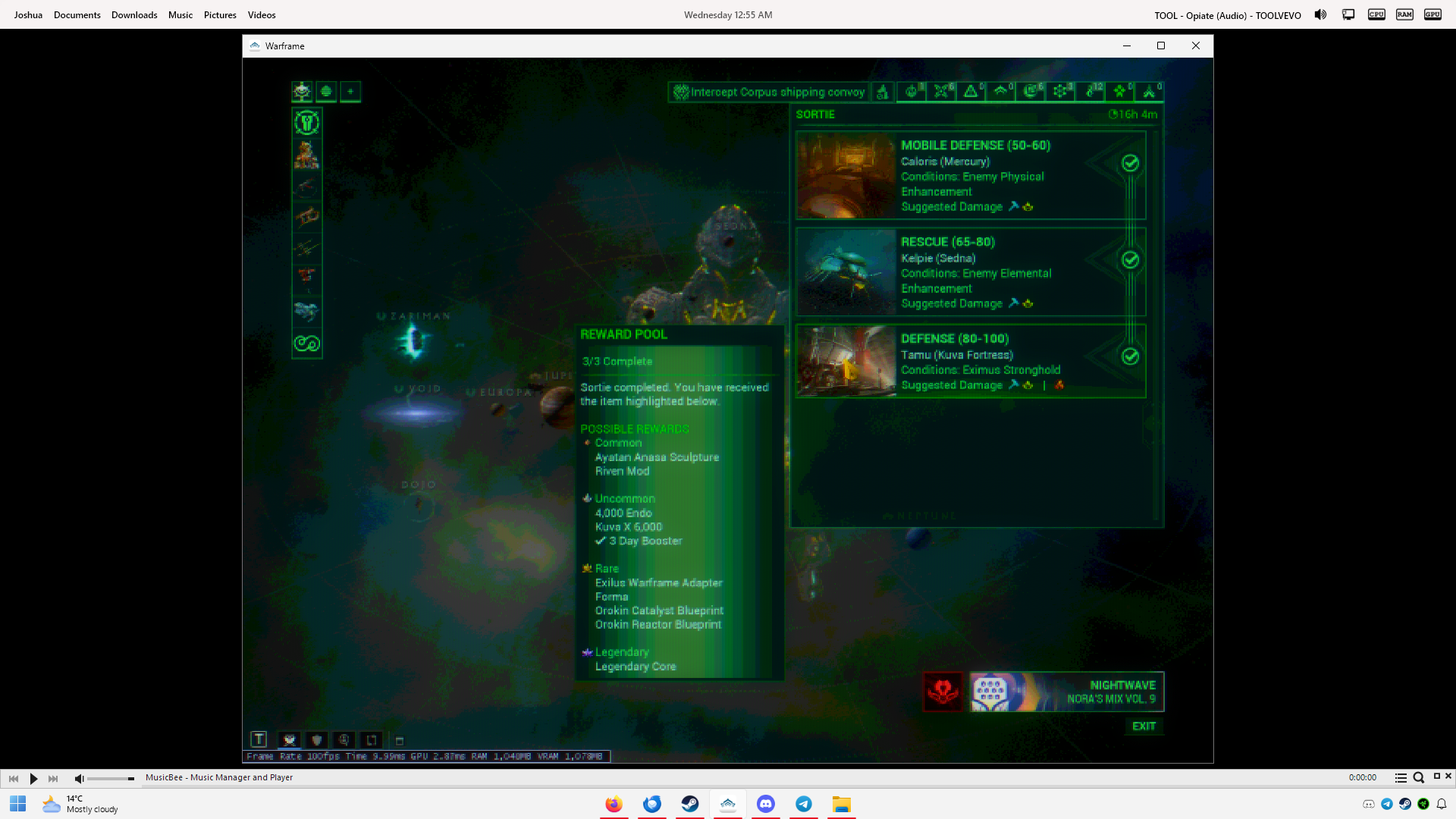
Task: Click the Riven Mod reward entry
Action: coord(622,471)
